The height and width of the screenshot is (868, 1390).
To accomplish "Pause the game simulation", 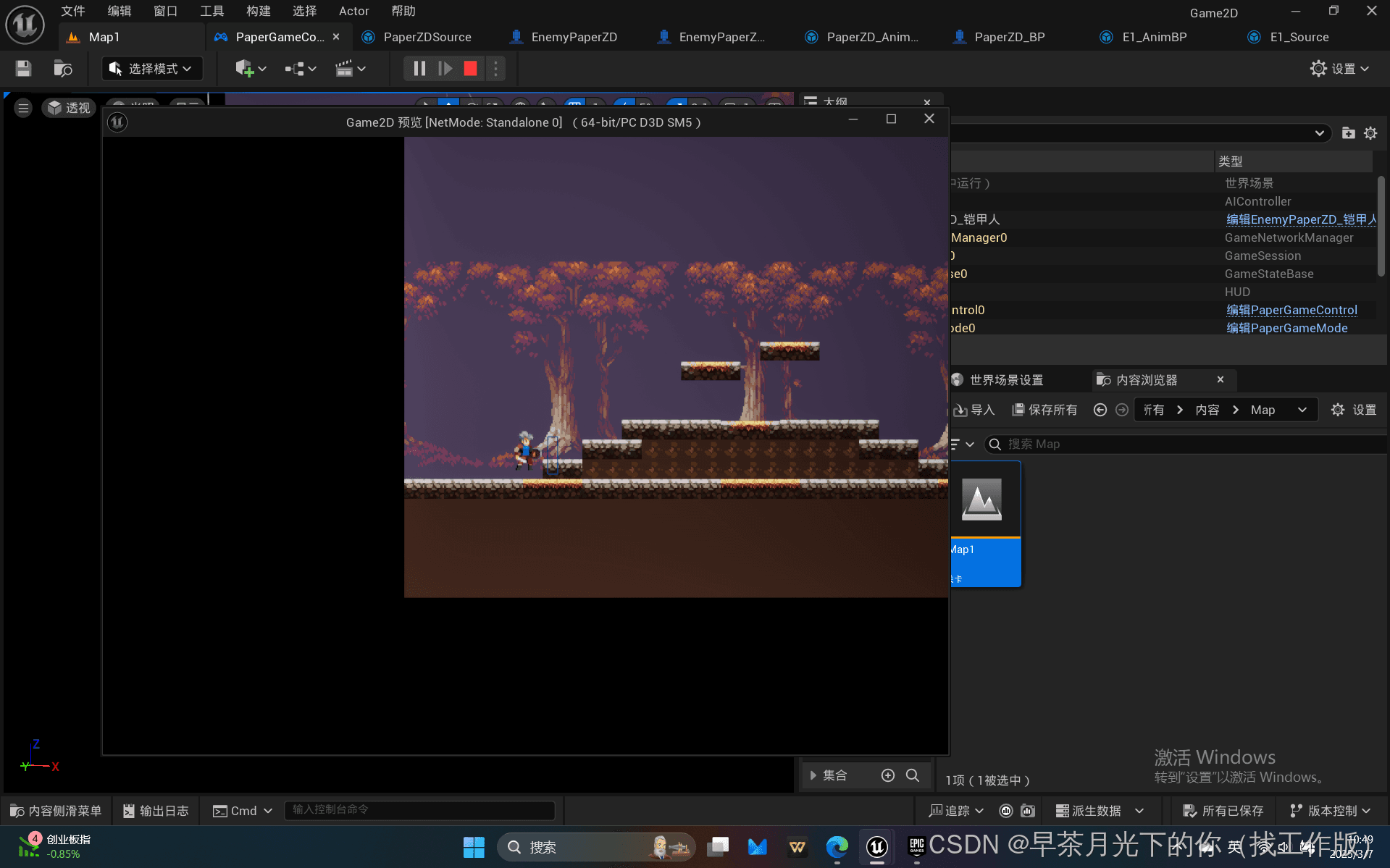I will [419, 69].
